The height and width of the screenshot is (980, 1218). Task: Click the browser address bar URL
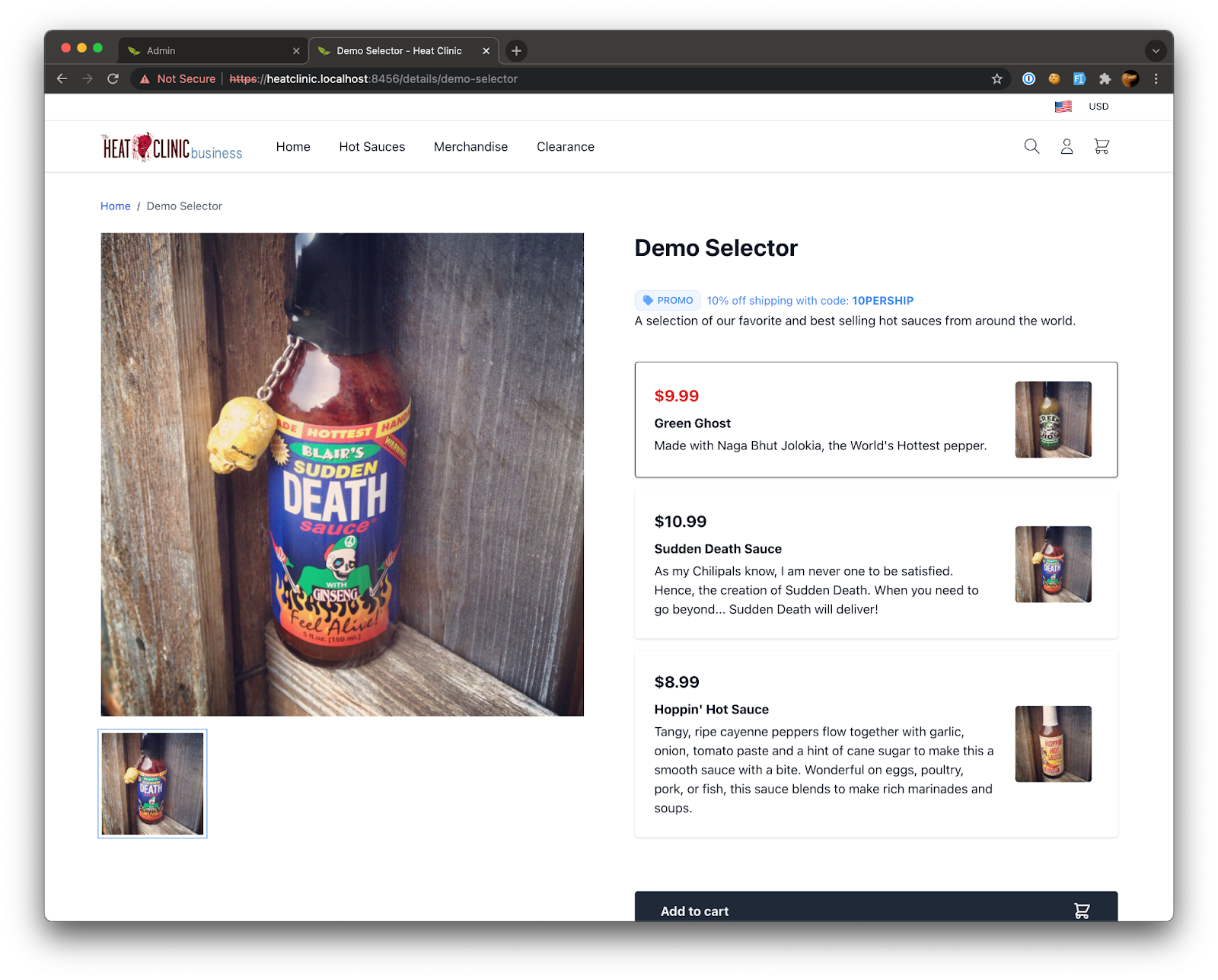pyautogui.click(x=373, y=78)
